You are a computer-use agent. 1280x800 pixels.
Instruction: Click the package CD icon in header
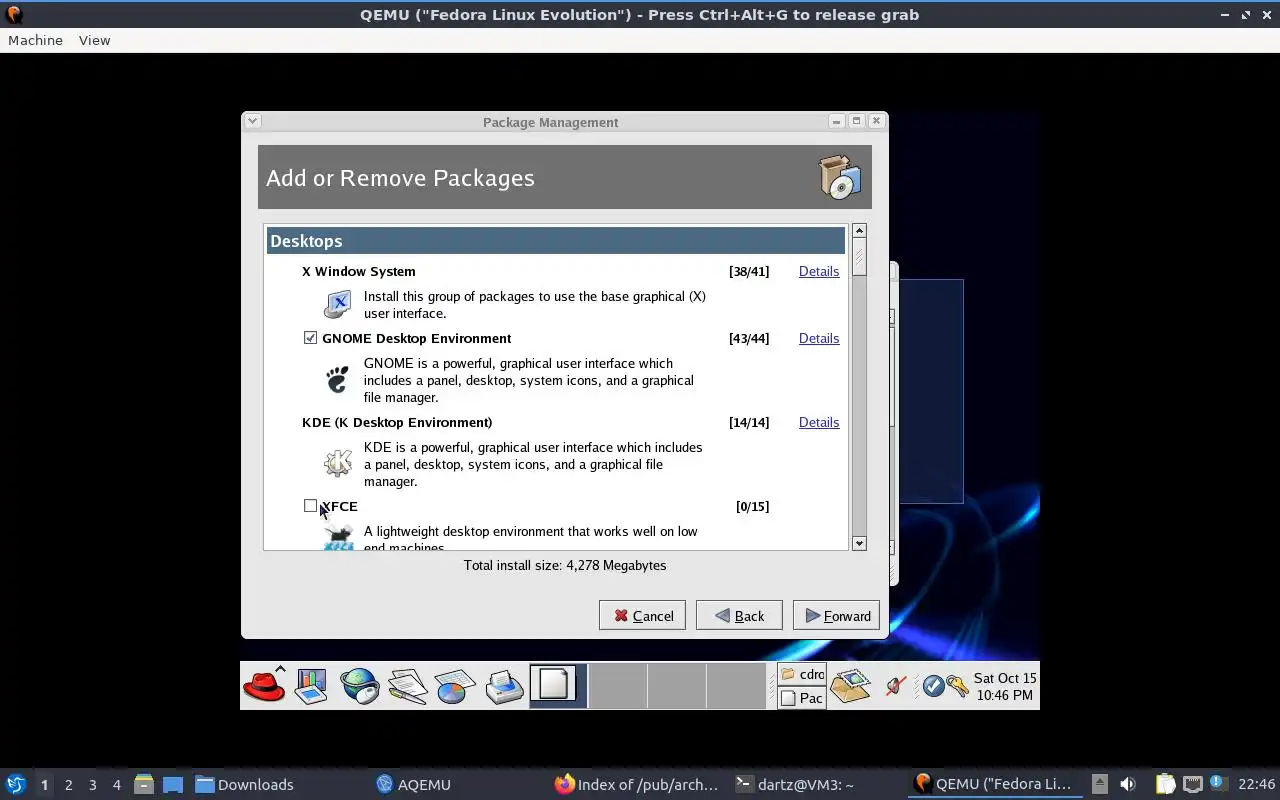[x=840, y=177]
